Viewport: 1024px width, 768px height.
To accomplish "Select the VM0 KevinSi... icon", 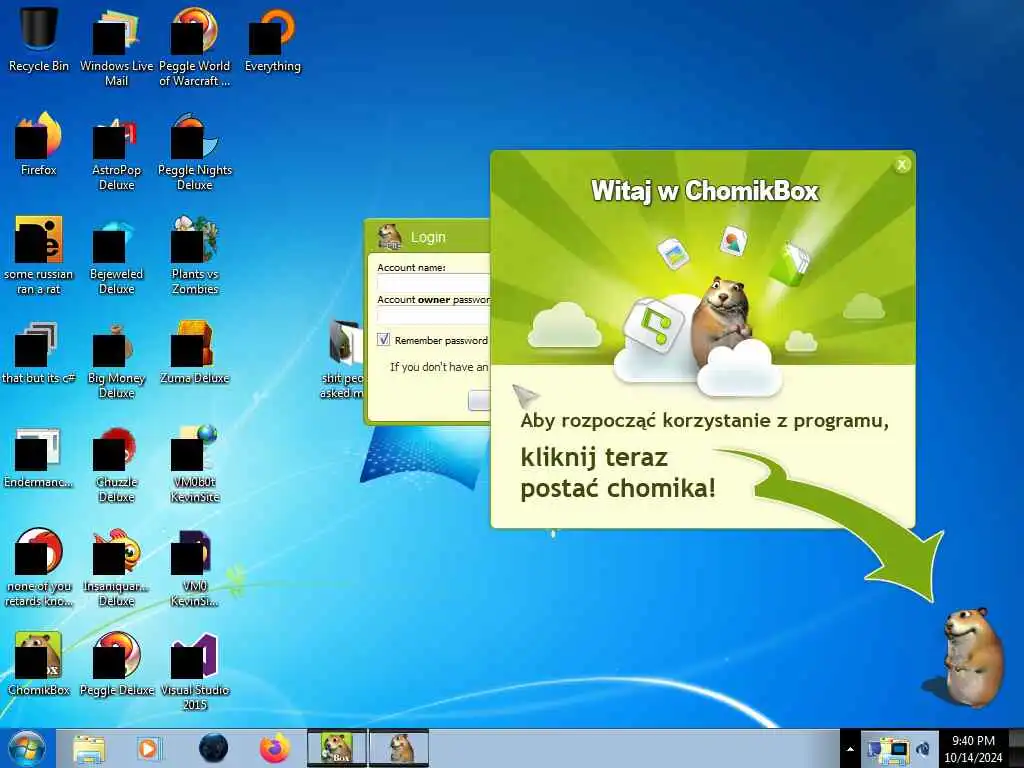I will point(195,568).
